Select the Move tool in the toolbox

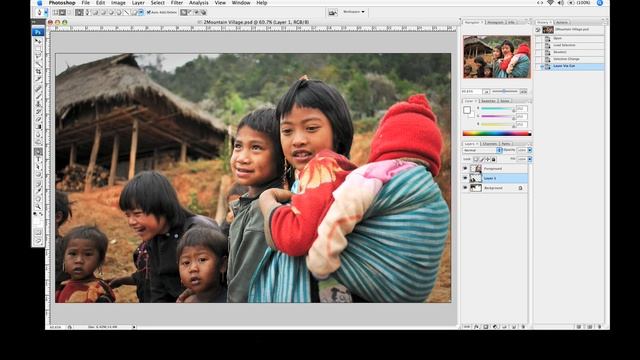(x=38, y=41)
